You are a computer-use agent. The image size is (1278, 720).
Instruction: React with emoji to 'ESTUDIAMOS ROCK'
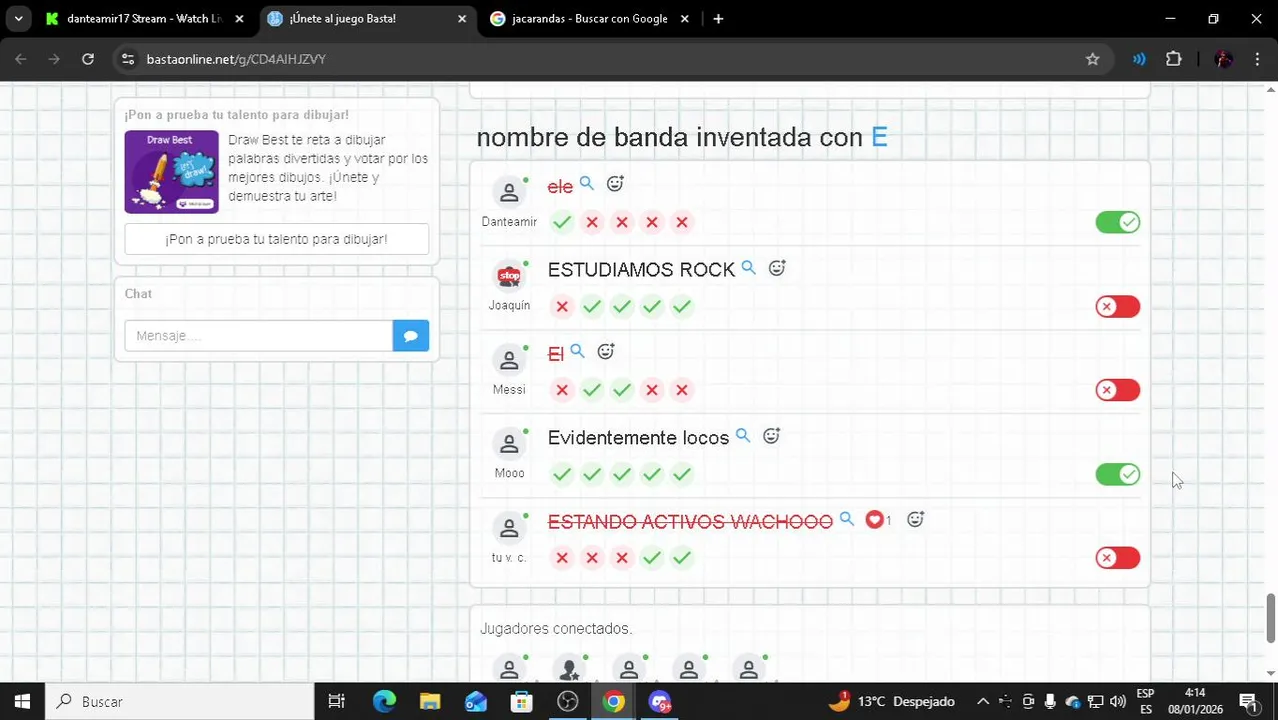click(x=777, y=268)
